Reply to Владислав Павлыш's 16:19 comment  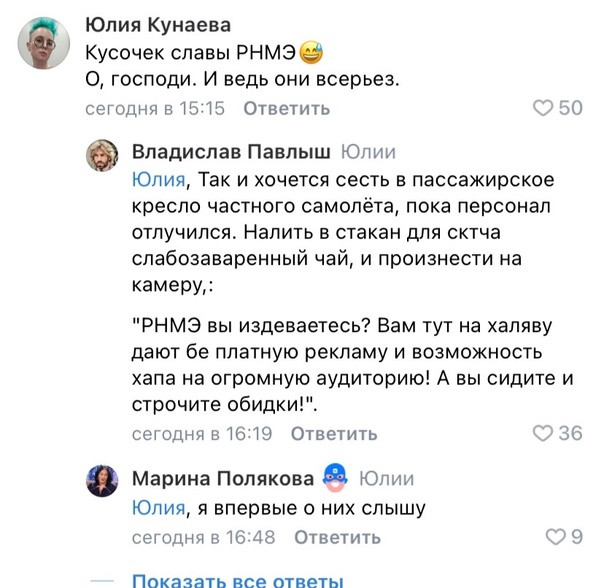334,433
